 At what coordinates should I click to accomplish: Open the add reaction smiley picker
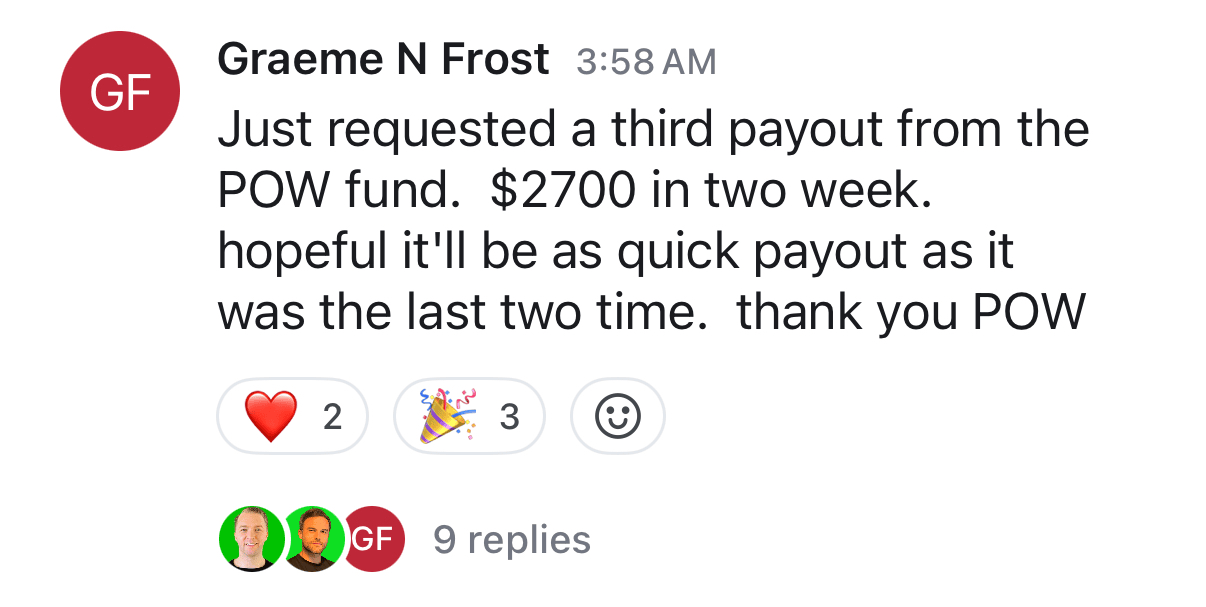(x=617, y=416)
